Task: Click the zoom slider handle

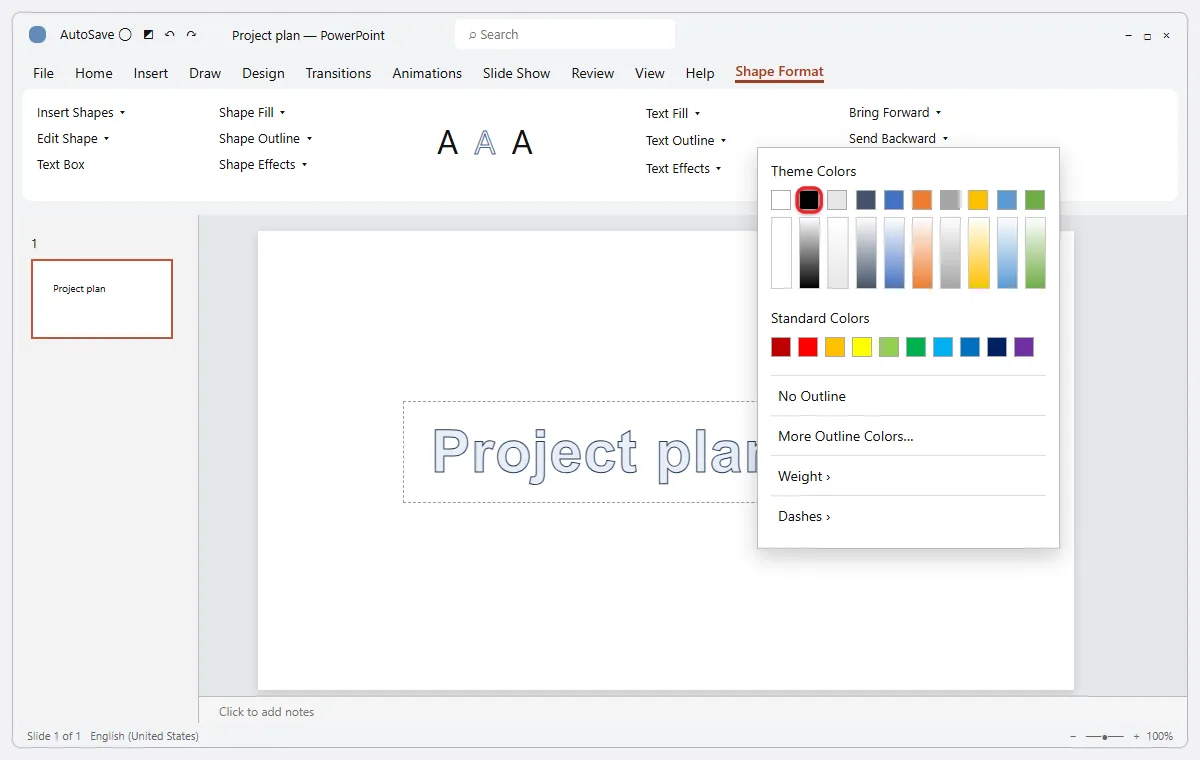Action: (x=1104, y=736)
